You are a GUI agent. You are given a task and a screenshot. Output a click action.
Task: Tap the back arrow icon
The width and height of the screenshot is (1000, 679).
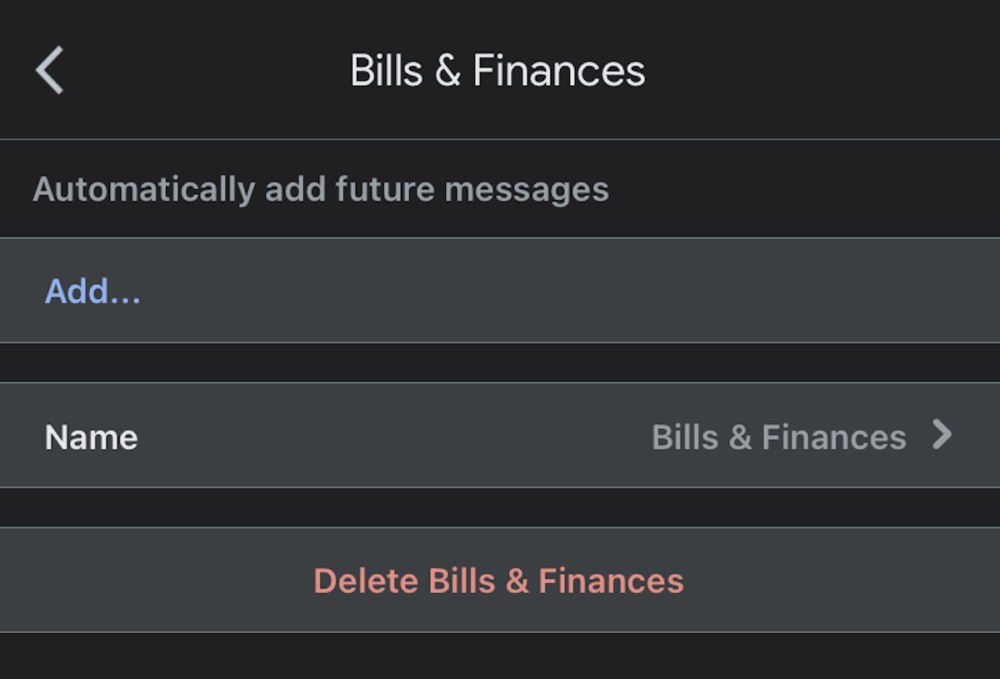click(50, 71)
